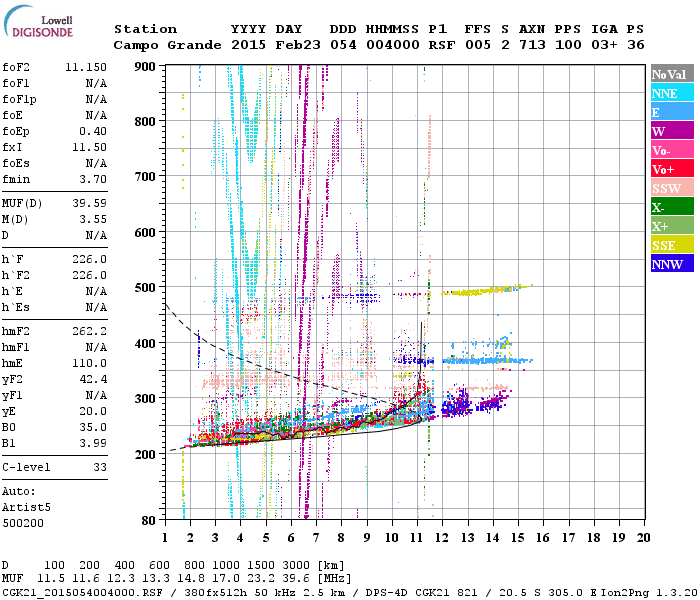This screenshot has width=700, height=600.
Task: Select the Vo- pink legend swatch
Action: (672, 150)
